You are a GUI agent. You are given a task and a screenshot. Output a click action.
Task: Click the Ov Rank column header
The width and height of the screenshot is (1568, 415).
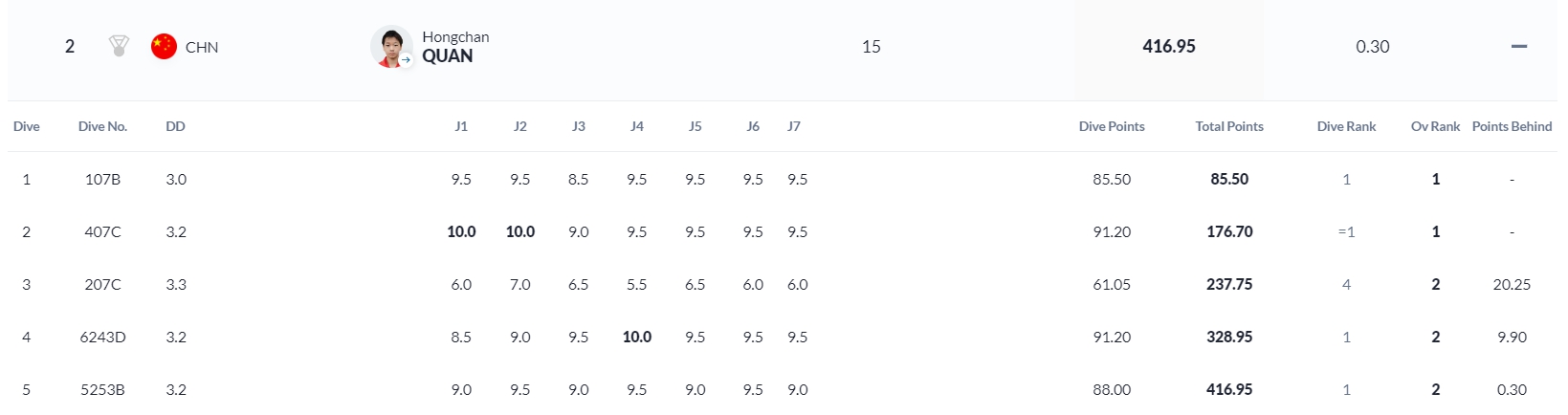point(1435,126)
